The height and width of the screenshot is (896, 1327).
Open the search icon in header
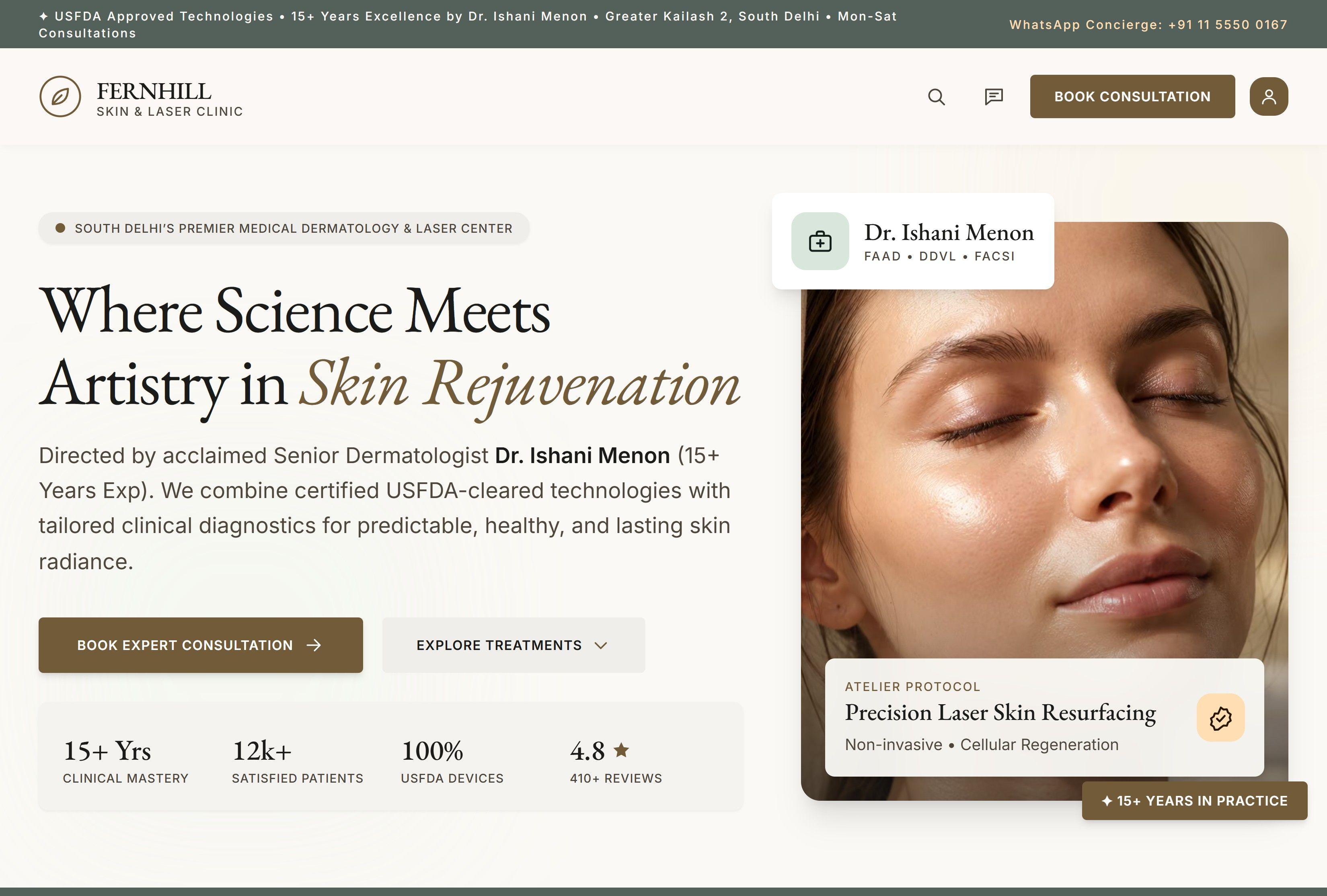pyautogui.click(x=937, y=96)
